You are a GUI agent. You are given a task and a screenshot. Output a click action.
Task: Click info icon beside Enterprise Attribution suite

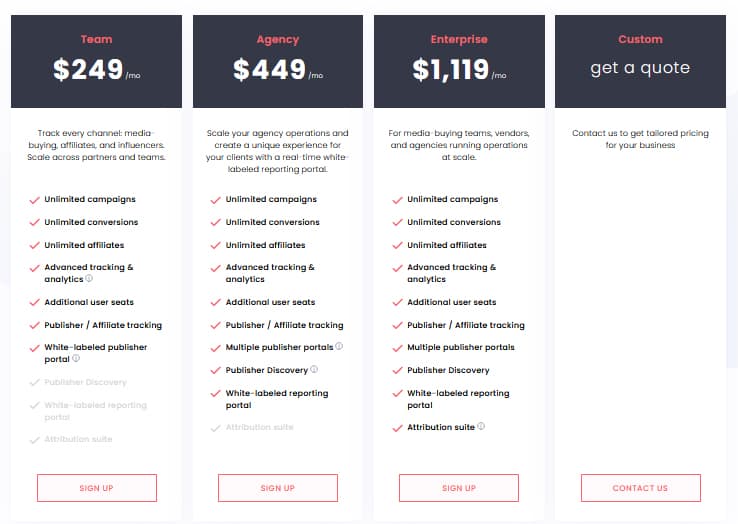click(x=481, y=426)
